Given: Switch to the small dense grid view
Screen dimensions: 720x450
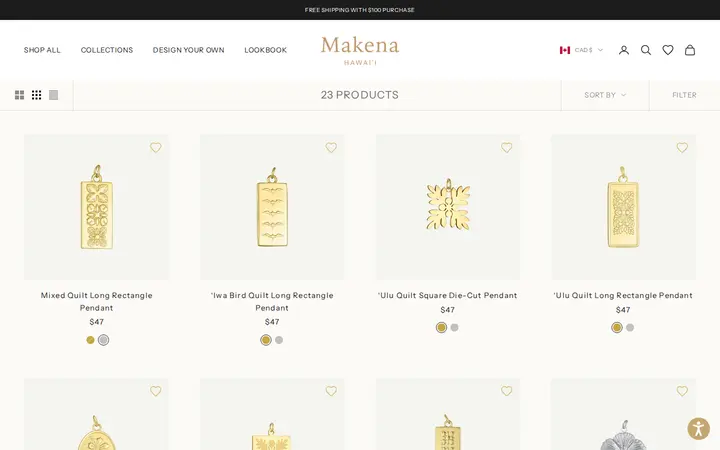Looking at the screenshot, I should pos(36,95).
